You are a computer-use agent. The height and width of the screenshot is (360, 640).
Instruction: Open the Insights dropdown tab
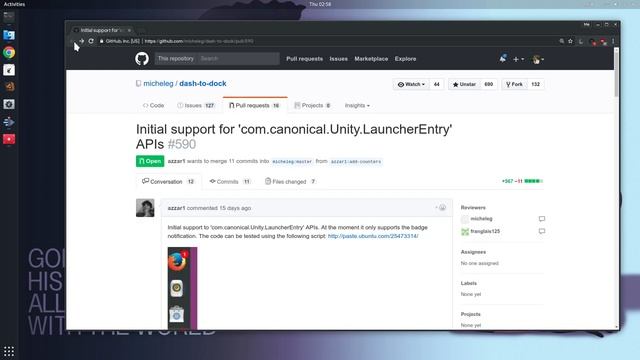pos(357,105)
